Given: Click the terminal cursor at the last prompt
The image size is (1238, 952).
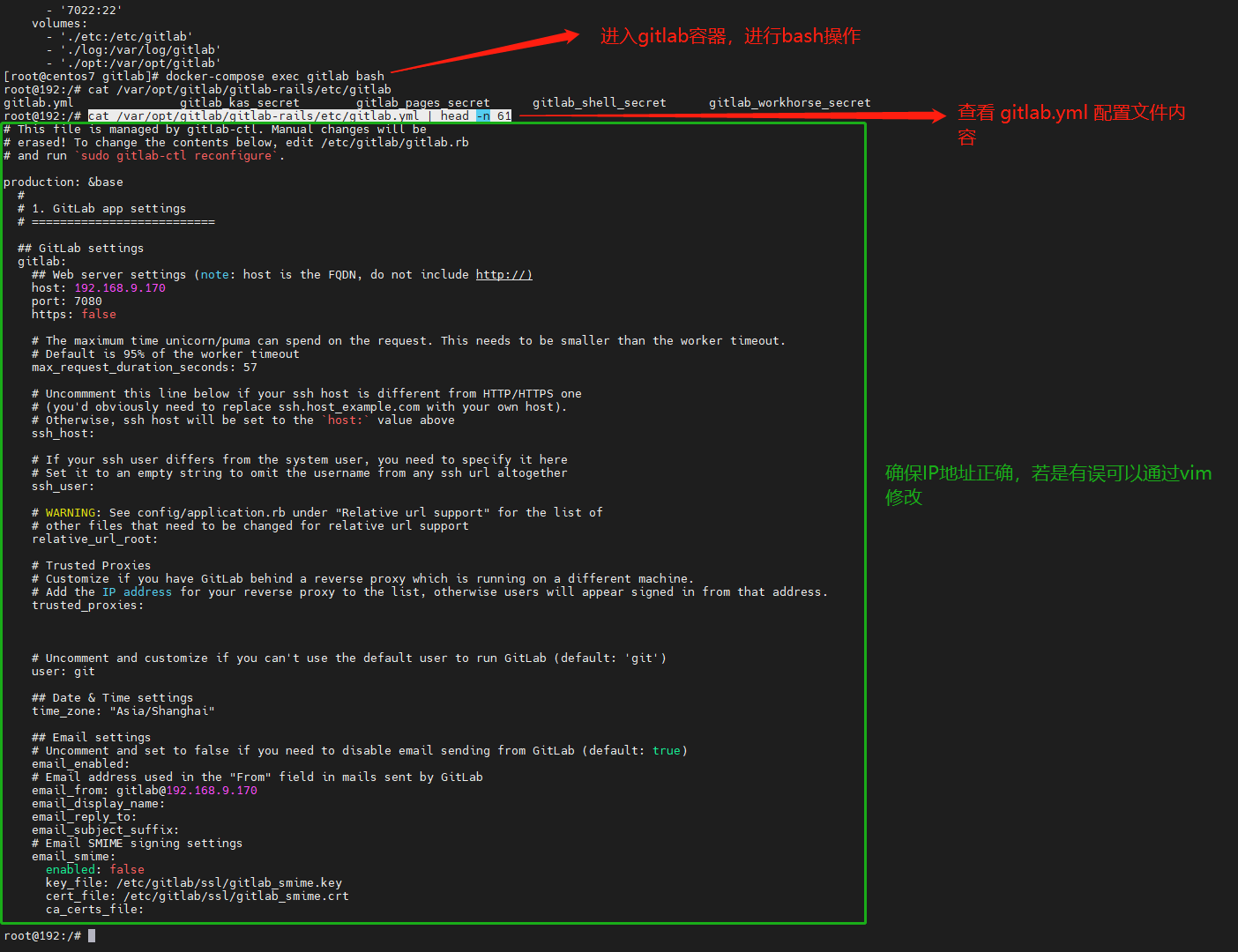Looking at the screenshot, I should [x=92, y=935].
